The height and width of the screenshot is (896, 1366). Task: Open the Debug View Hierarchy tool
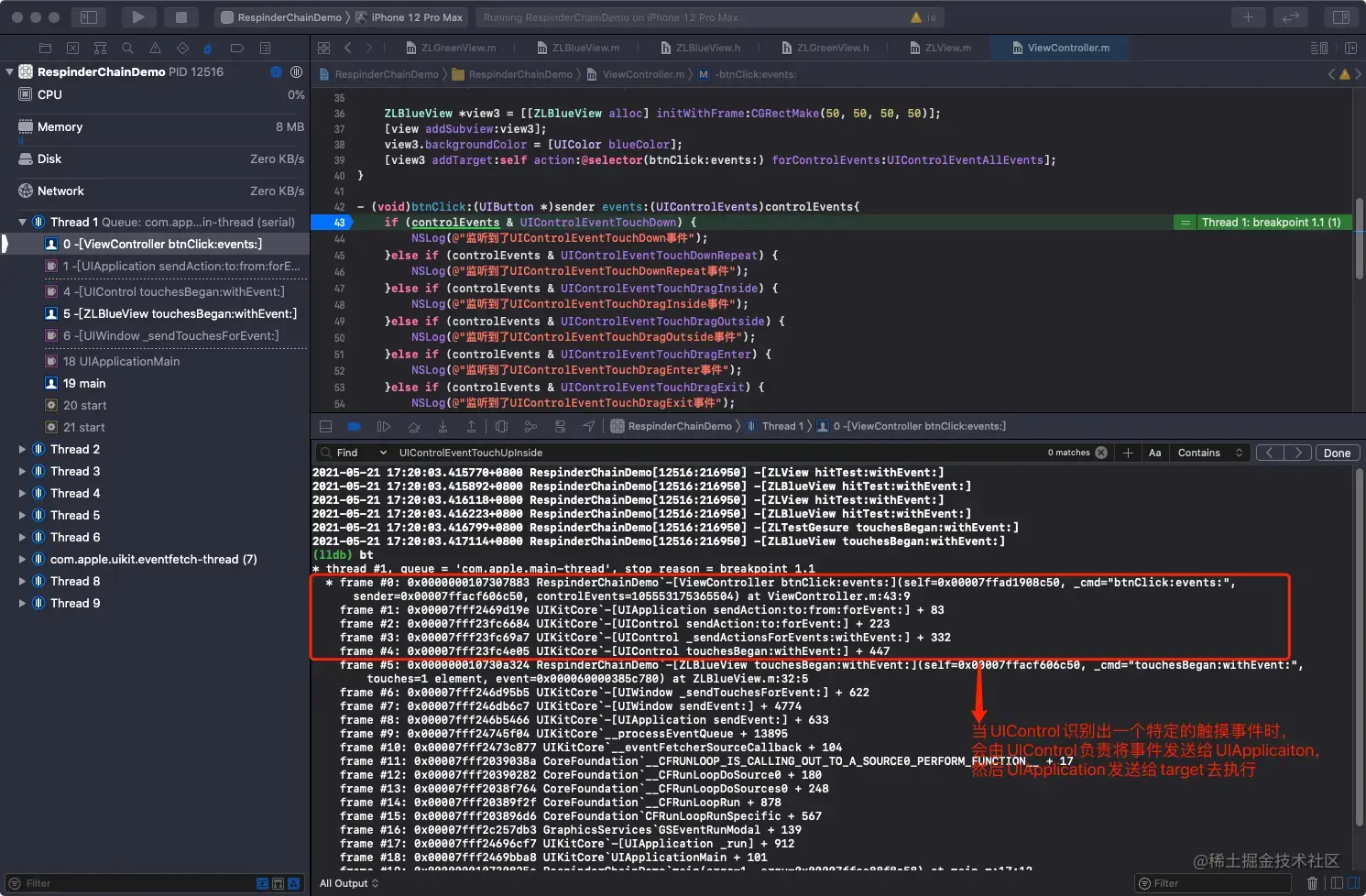pyautogui.click(x=501, y=426)
